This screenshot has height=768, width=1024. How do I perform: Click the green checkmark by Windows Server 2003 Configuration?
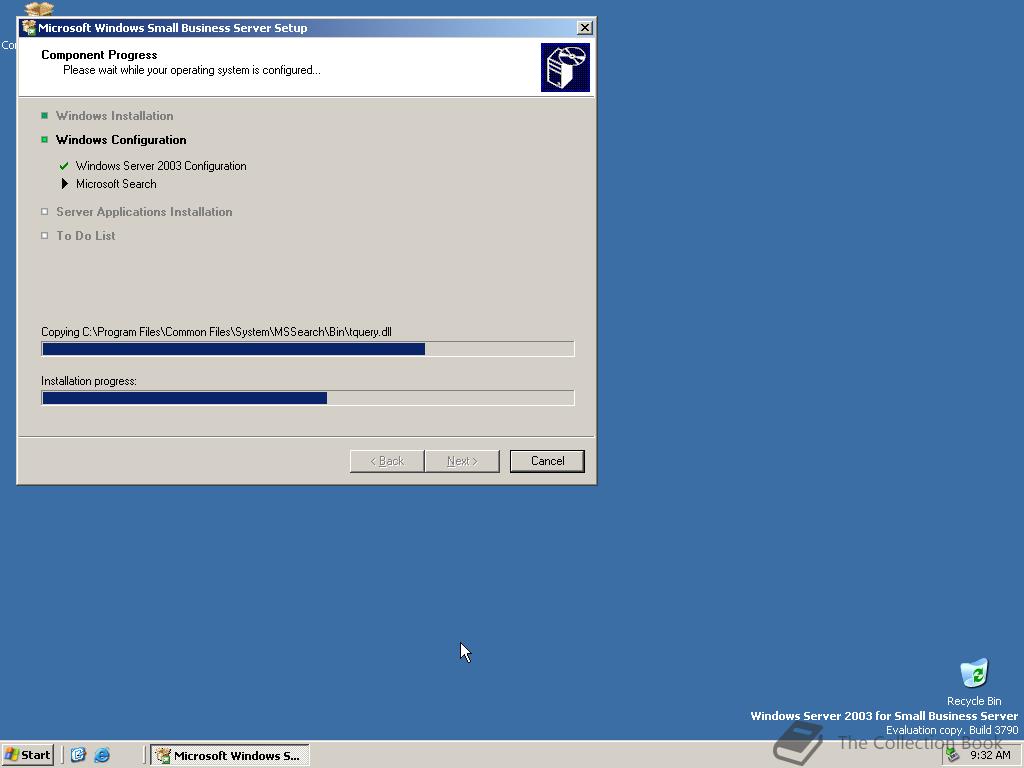tap(64, 166)
